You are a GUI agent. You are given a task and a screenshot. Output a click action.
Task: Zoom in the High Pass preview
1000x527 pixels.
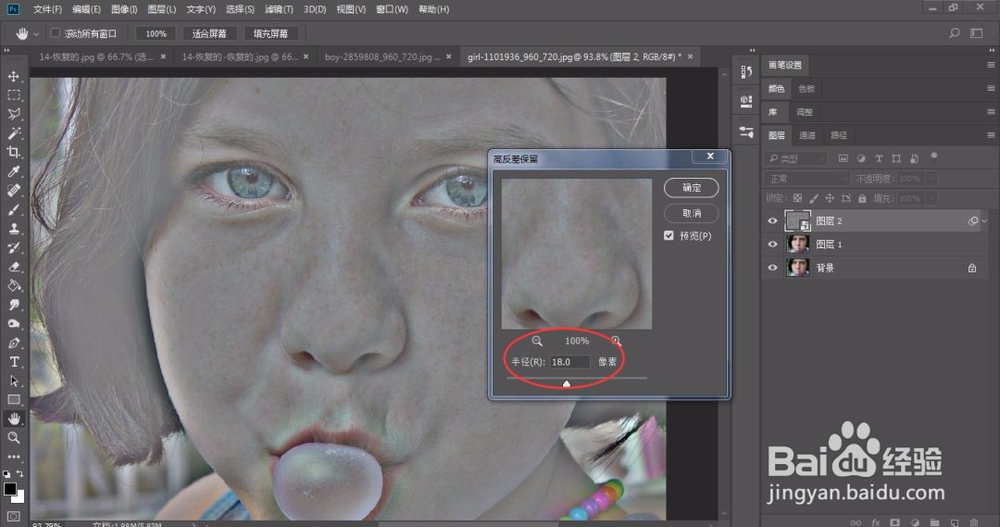[616, 341]
